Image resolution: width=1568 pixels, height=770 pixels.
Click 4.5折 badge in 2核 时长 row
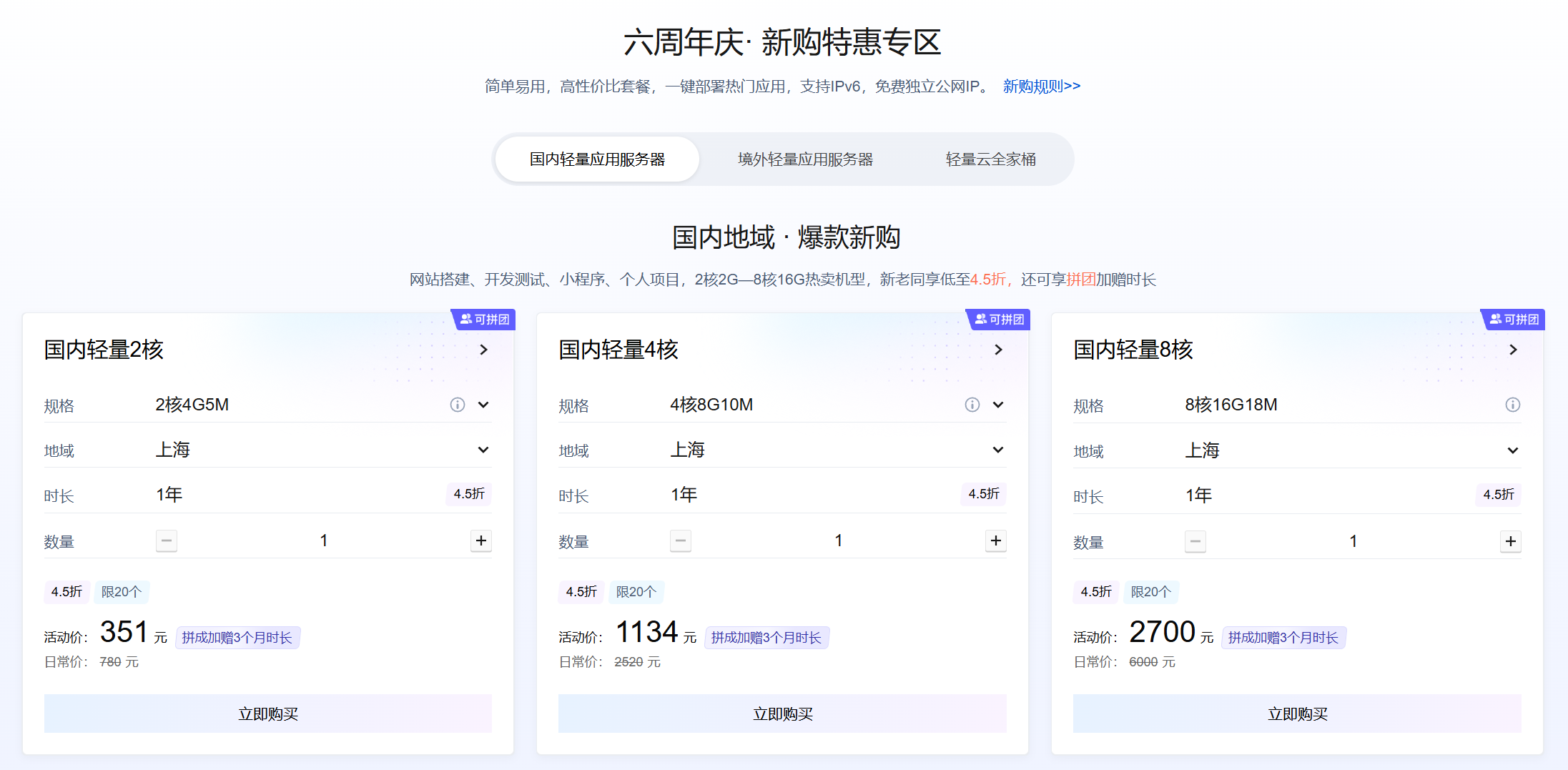469,494
